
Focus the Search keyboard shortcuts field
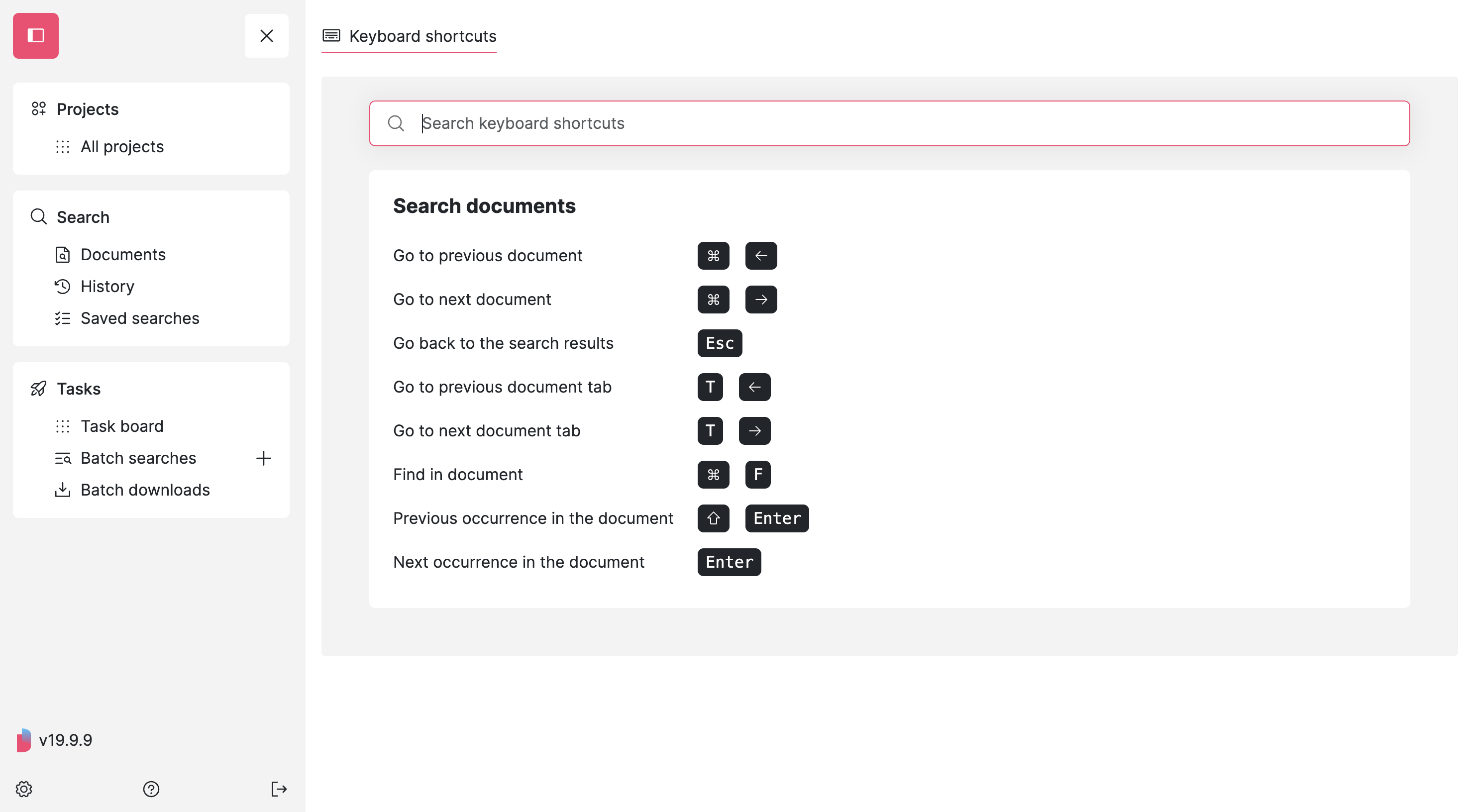684,123
